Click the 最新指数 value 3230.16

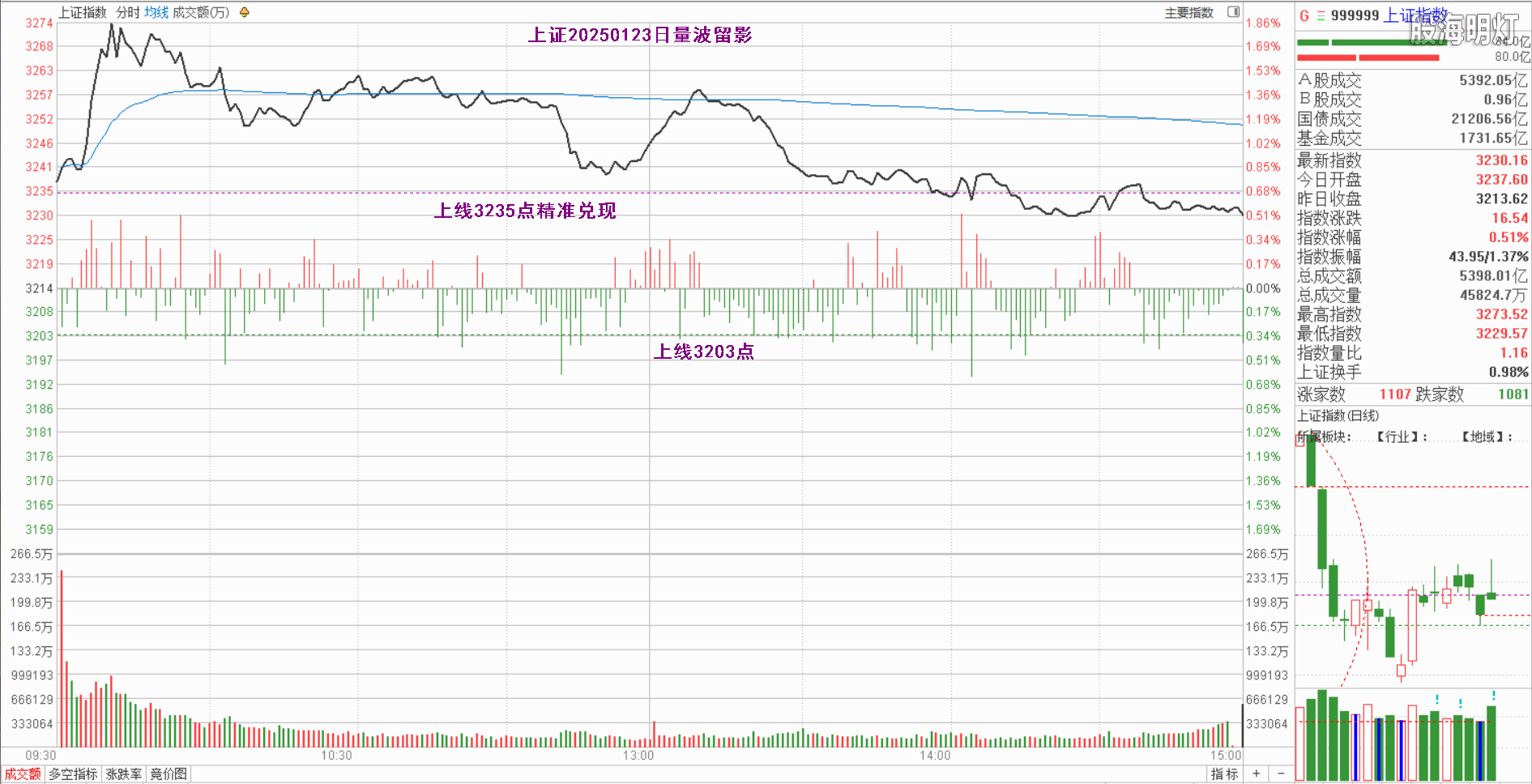click(1501, 160)
